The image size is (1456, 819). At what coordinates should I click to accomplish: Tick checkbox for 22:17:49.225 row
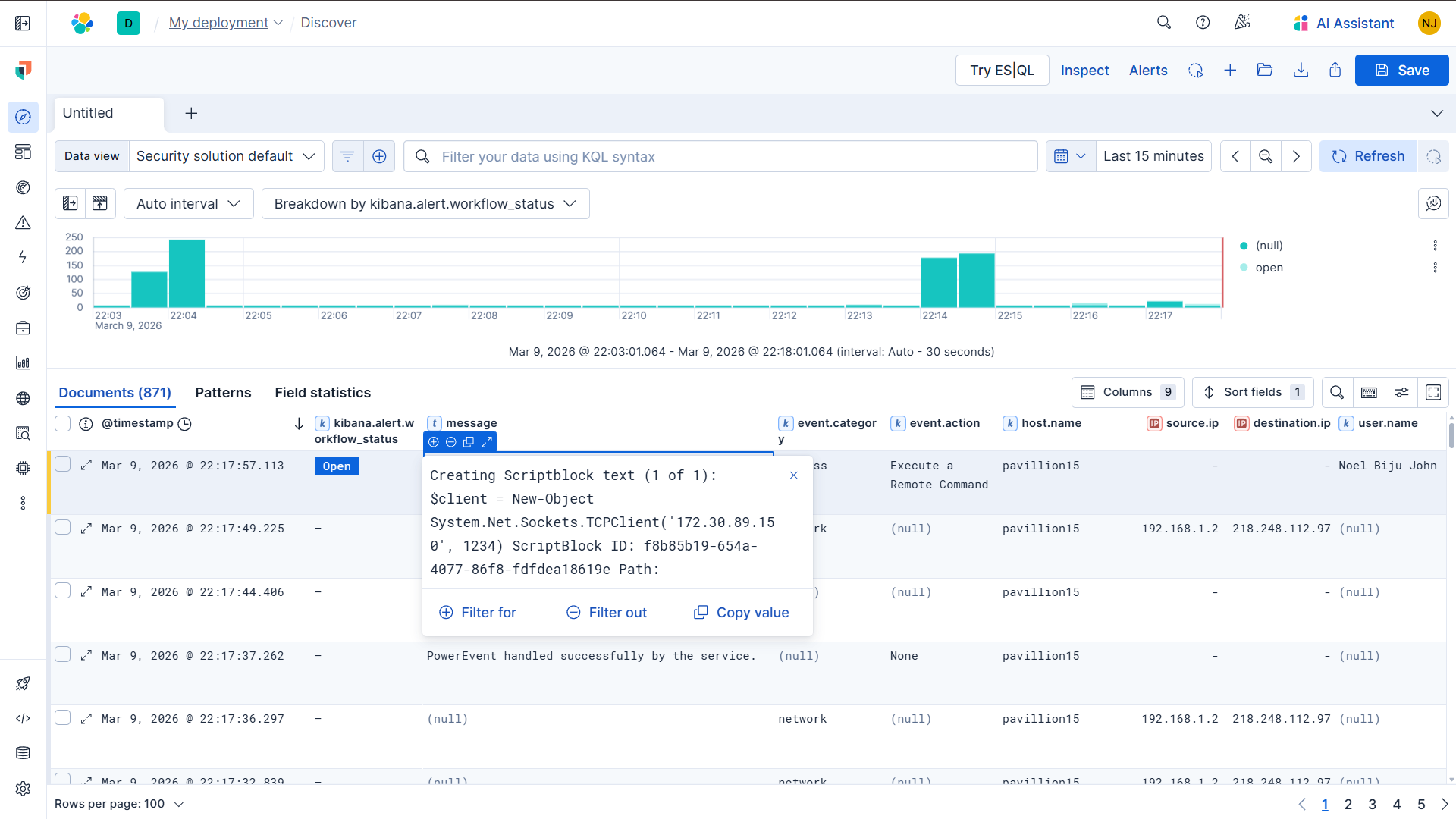[63, 528]
